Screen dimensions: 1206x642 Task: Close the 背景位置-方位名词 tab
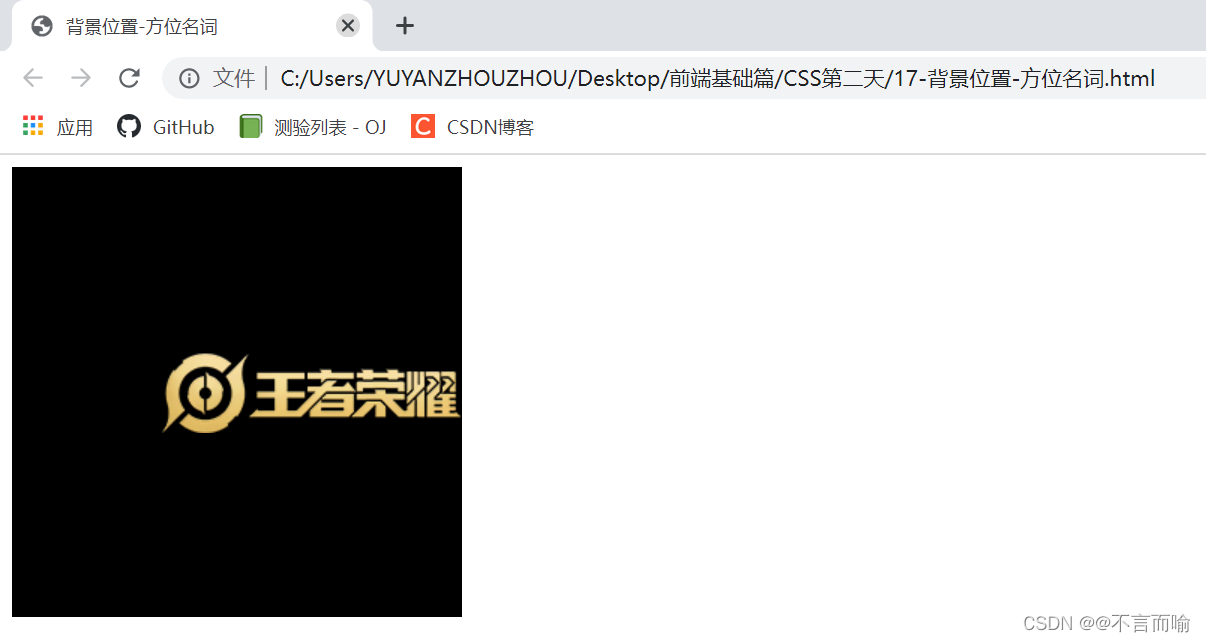coord(348,26)
